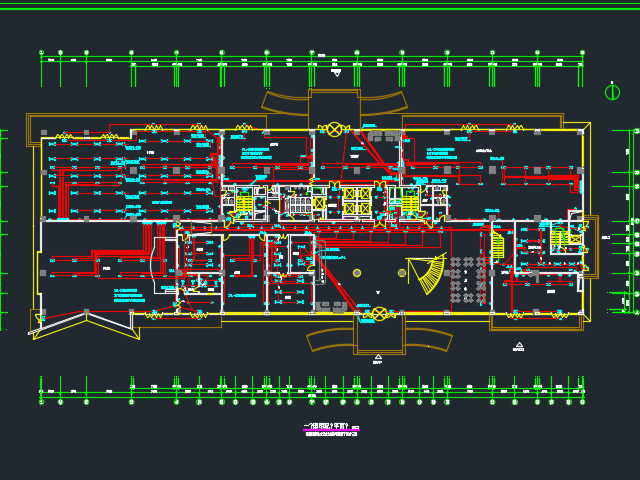Select the yellow staircase in the east core

(x=409, y=204)
